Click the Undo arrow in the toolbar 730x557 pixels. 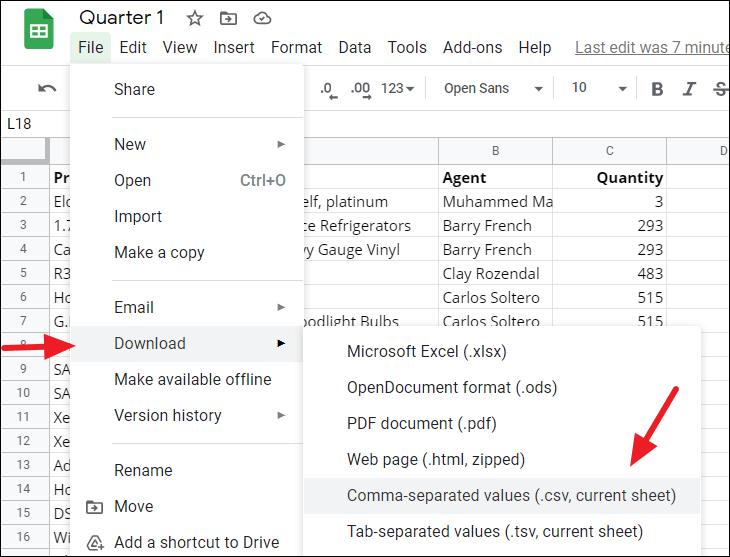click(47, 88)
